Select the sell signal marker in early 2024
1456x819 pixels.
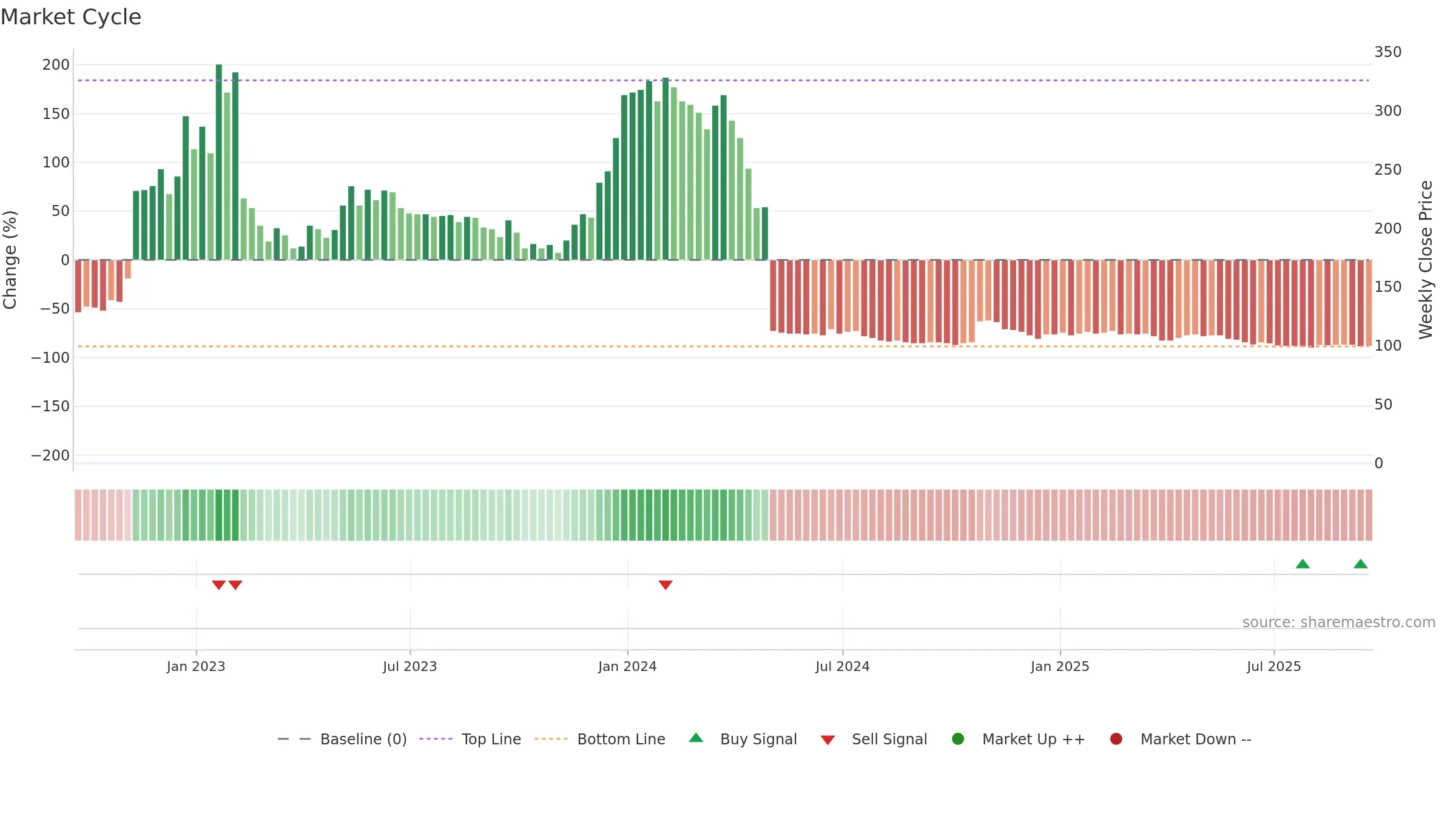click(666, 585)
